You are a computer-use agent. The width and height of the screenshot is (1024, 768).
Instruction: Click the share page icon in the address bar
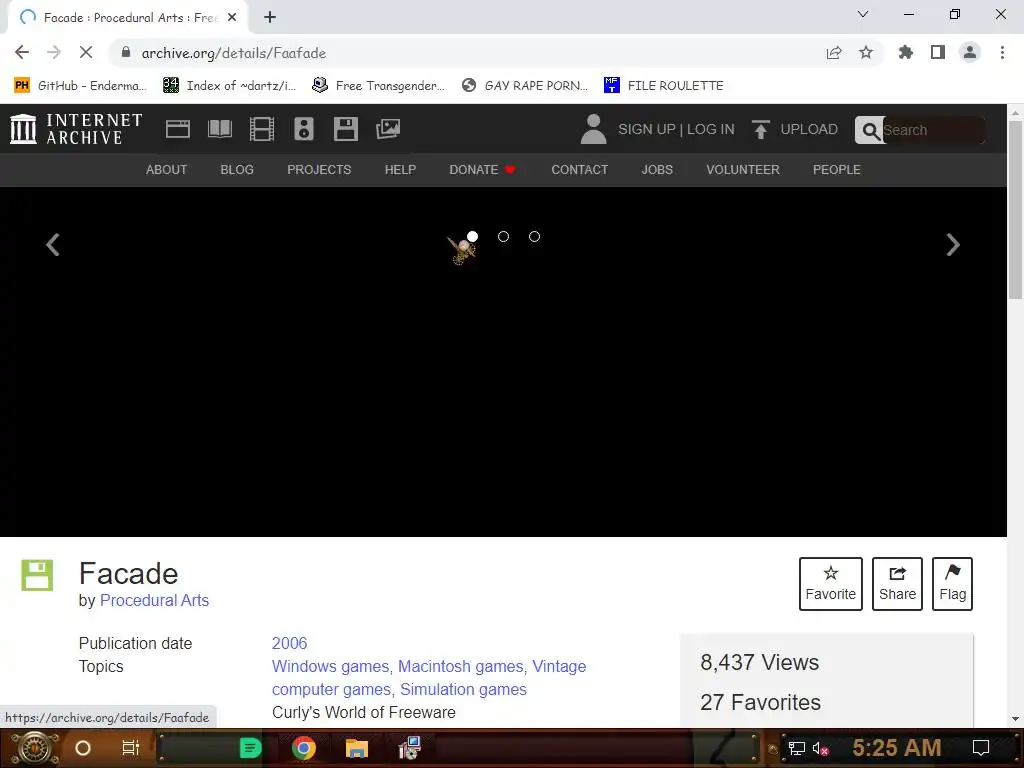click(x=834, y=53)
